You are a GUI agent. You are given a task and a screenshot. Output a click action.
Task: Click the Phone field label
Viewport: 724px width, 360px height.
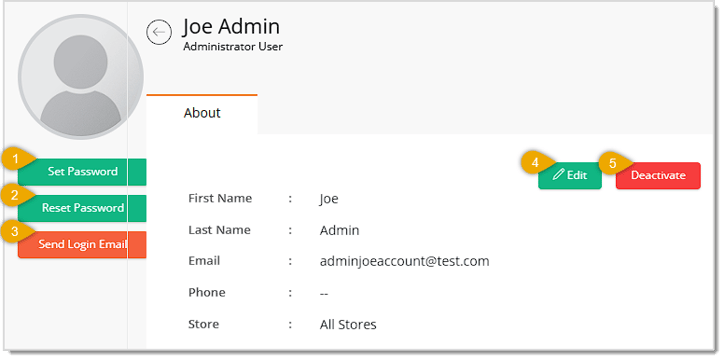click(x=206, y=293)
